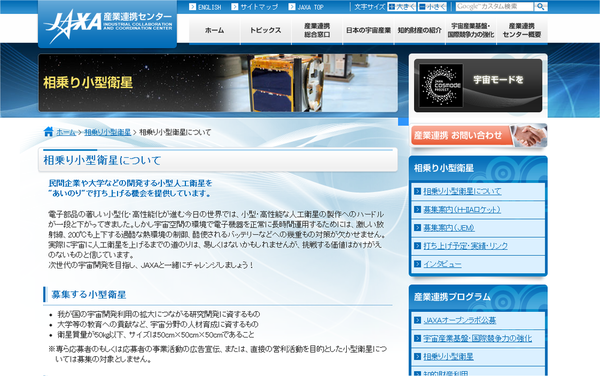600x376 pixels.
Task: Click the COSMODE project logo
Action: (x=441, y=85)
